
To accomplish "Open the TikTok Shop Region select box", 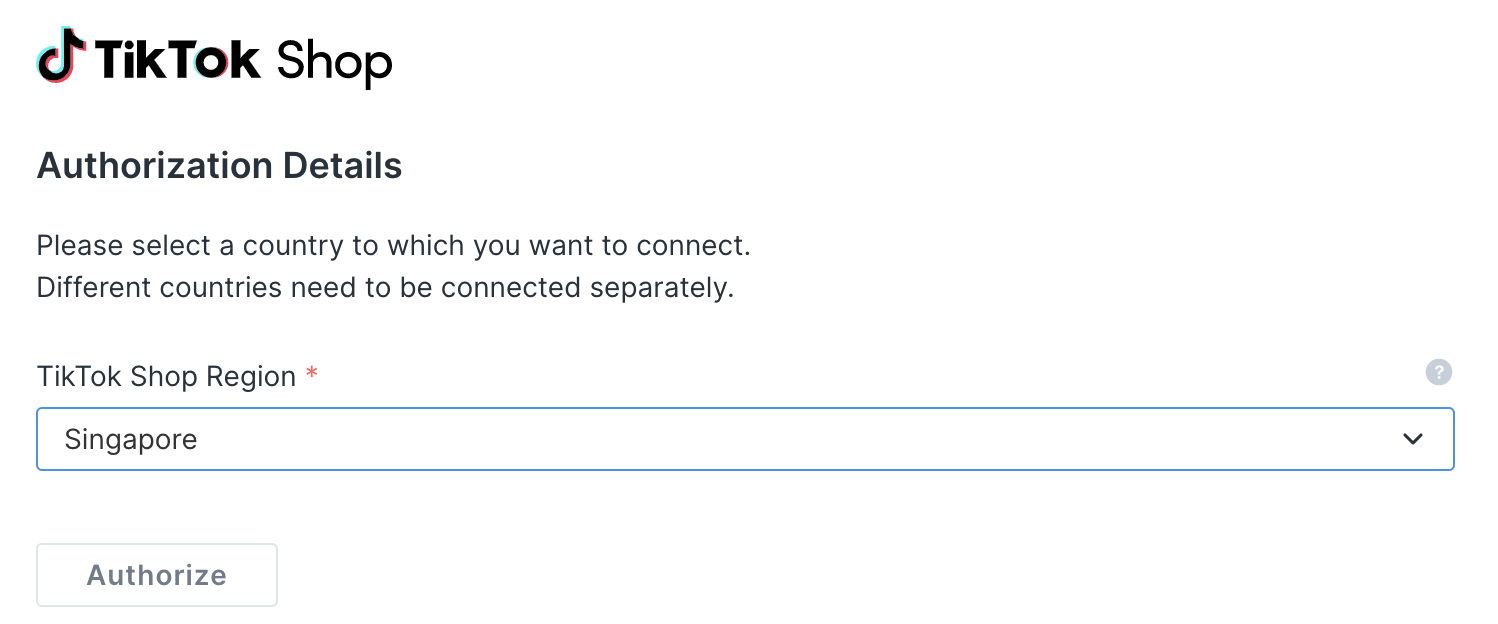I will click(x=744, y=439).
